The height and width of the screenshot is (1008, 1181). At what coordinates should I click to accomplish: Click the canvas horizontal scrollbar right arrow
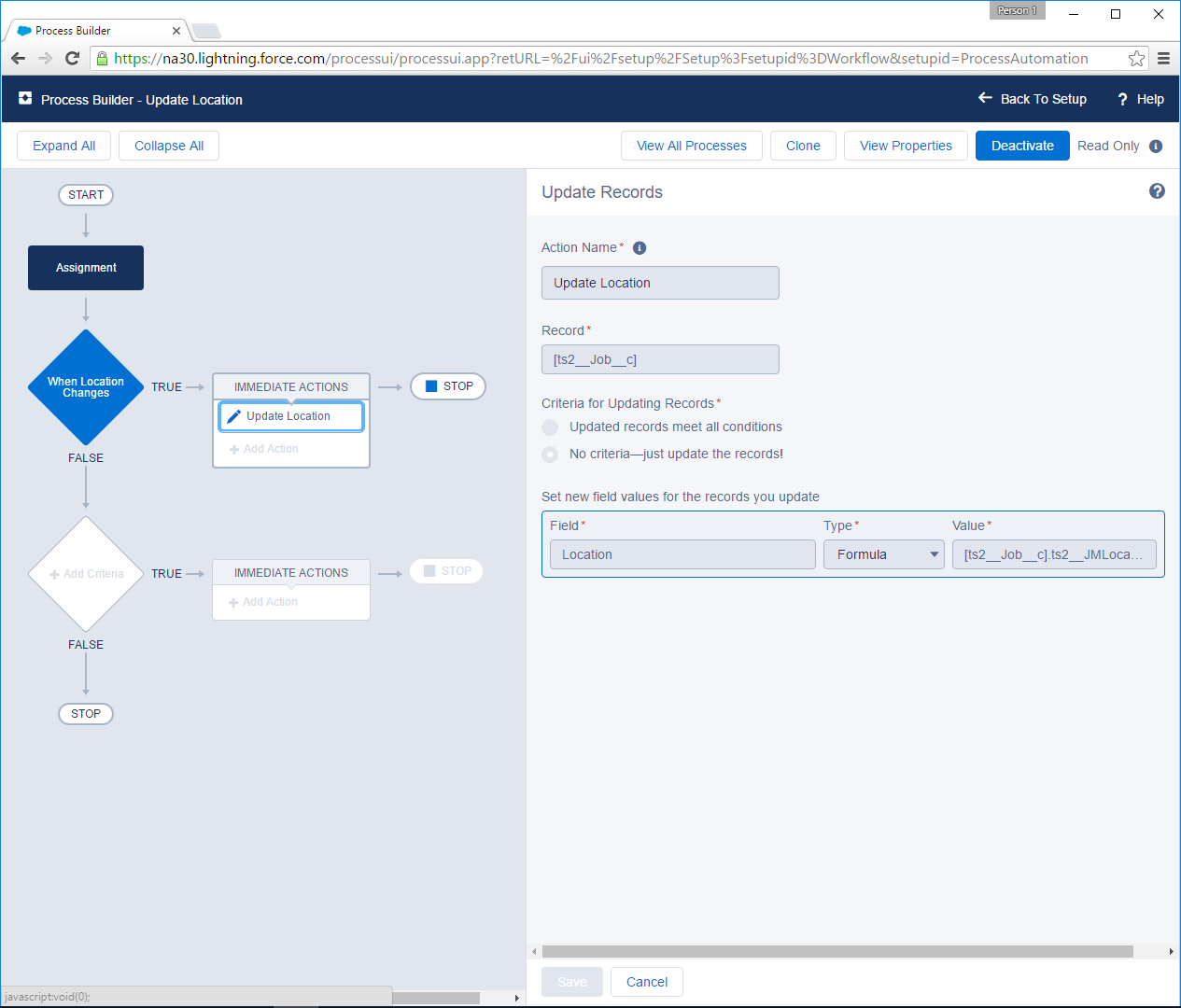(x=516, y=998)
